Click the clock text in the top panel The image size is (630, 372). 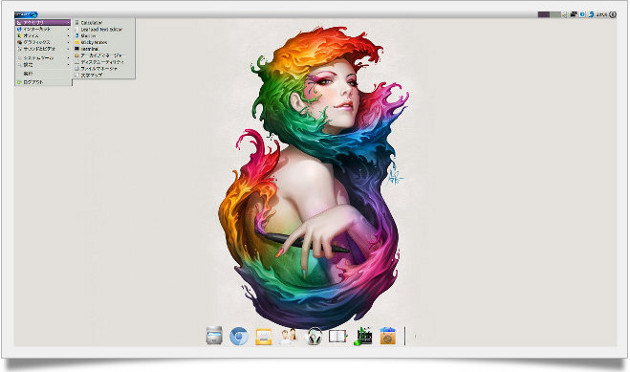pos(601,14)
